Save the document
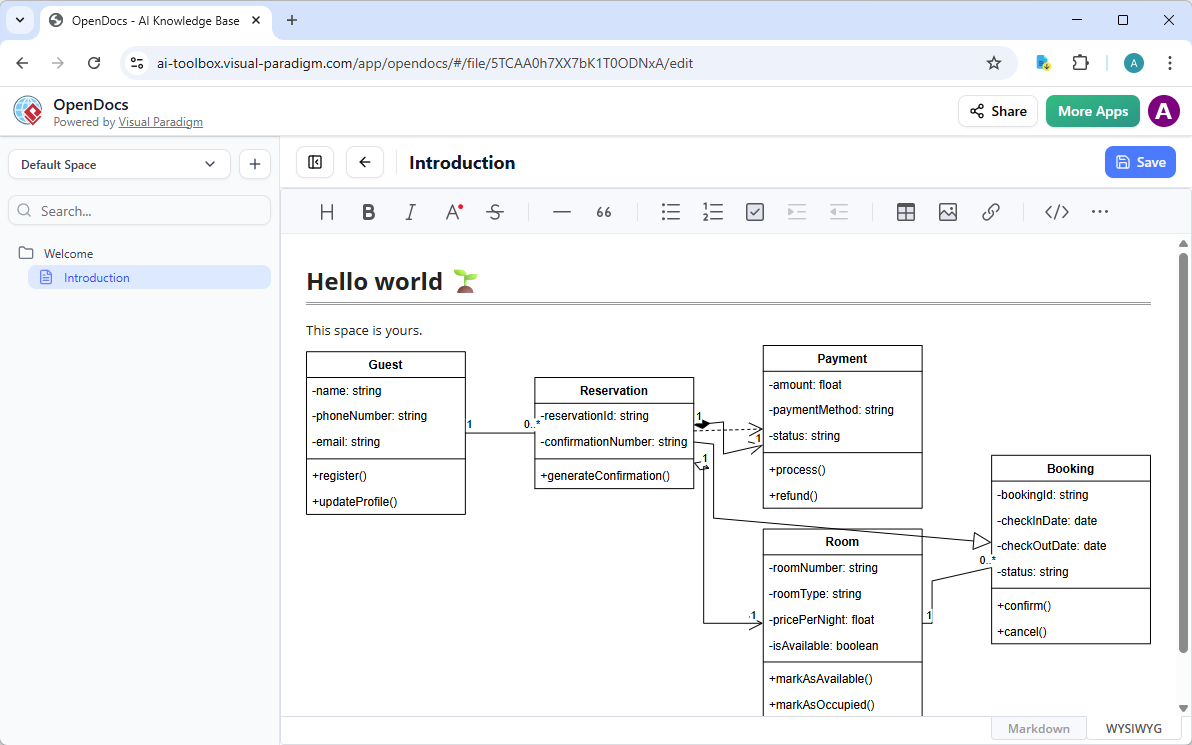 point(1140,162)
